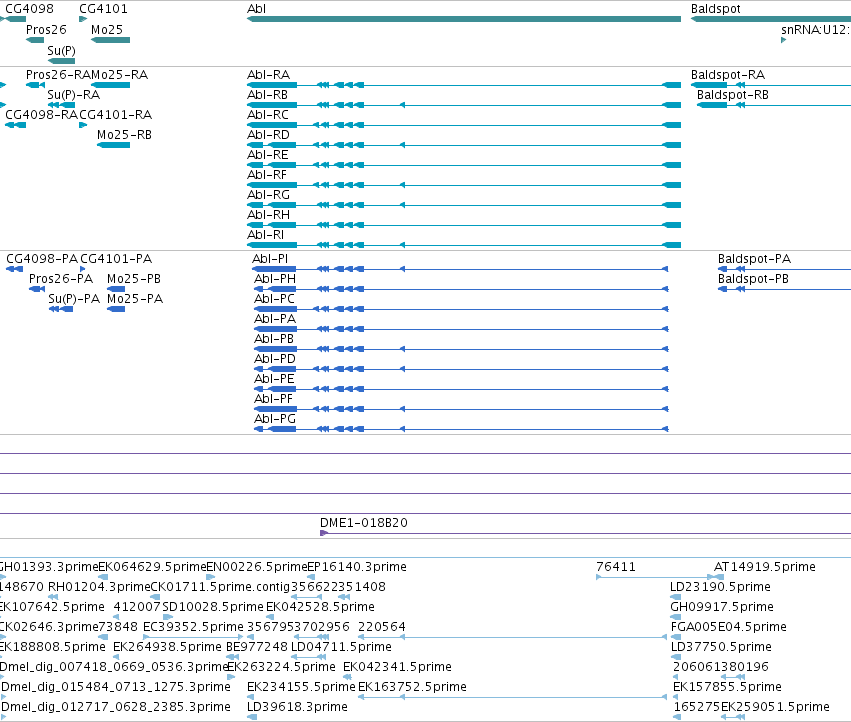Click the Baldspot-PA protein label
Image resolution: width=851 pixels, height=722 pixels.
[x=754, y=259]
